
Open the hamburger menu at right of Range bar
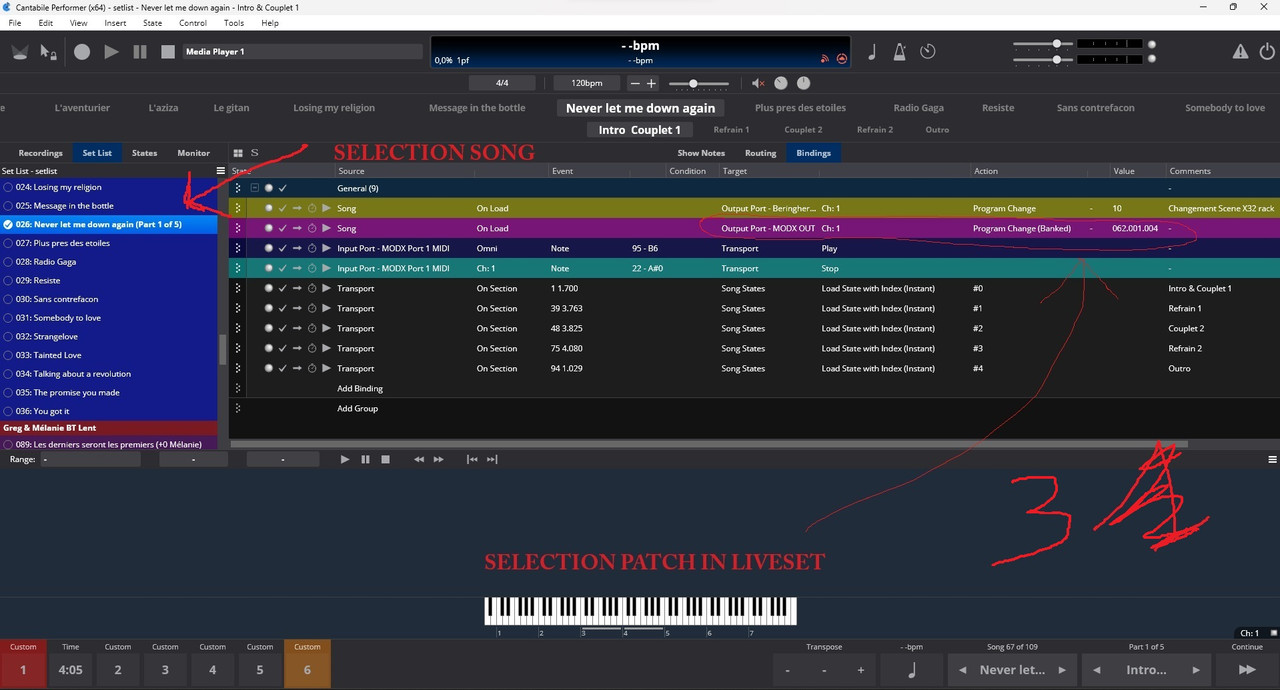[x=1272, y=460]
